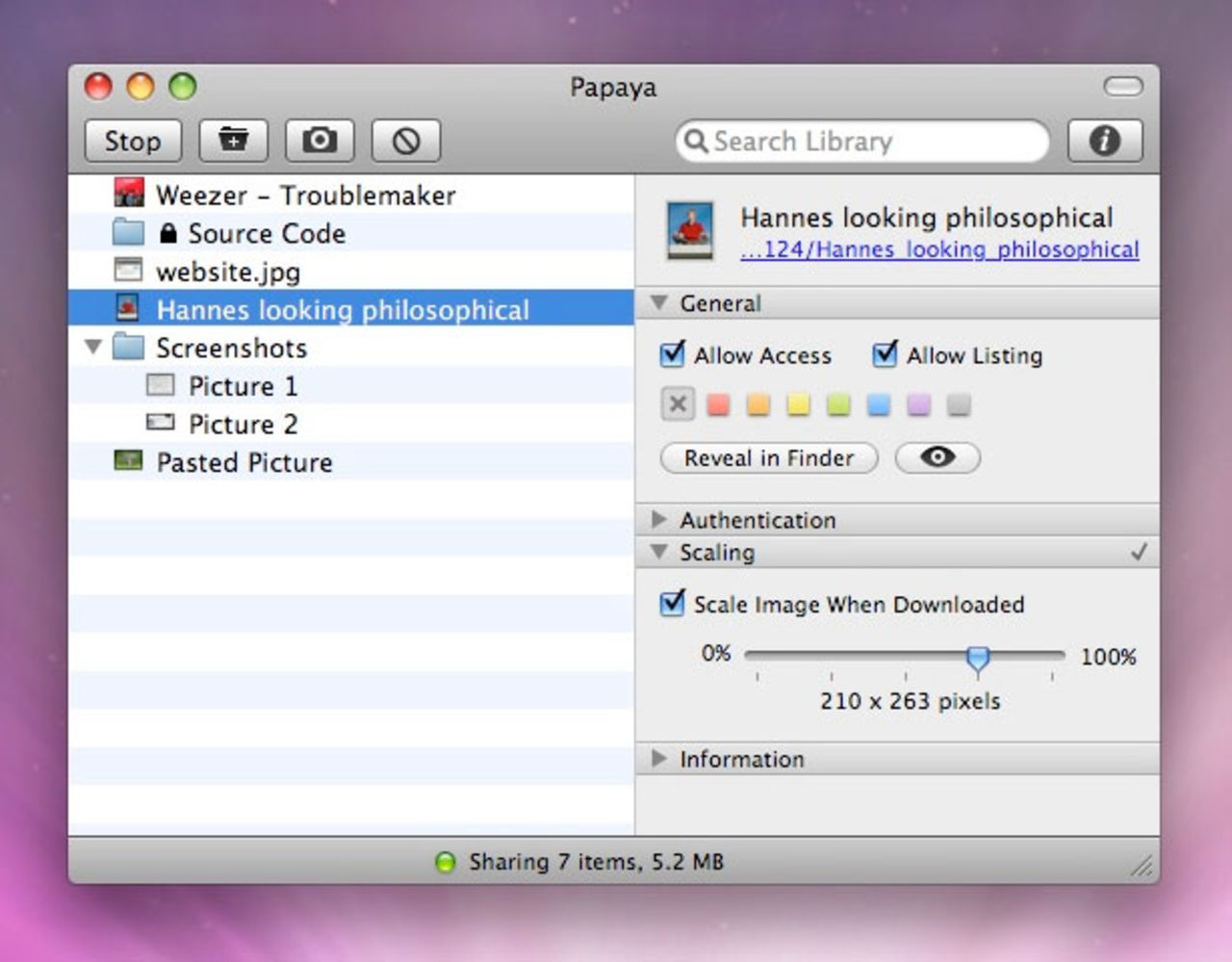1232x962 pixels.
Task: Select Weezer – Troublemaker in the list
Action: click(x=305, y=195)
